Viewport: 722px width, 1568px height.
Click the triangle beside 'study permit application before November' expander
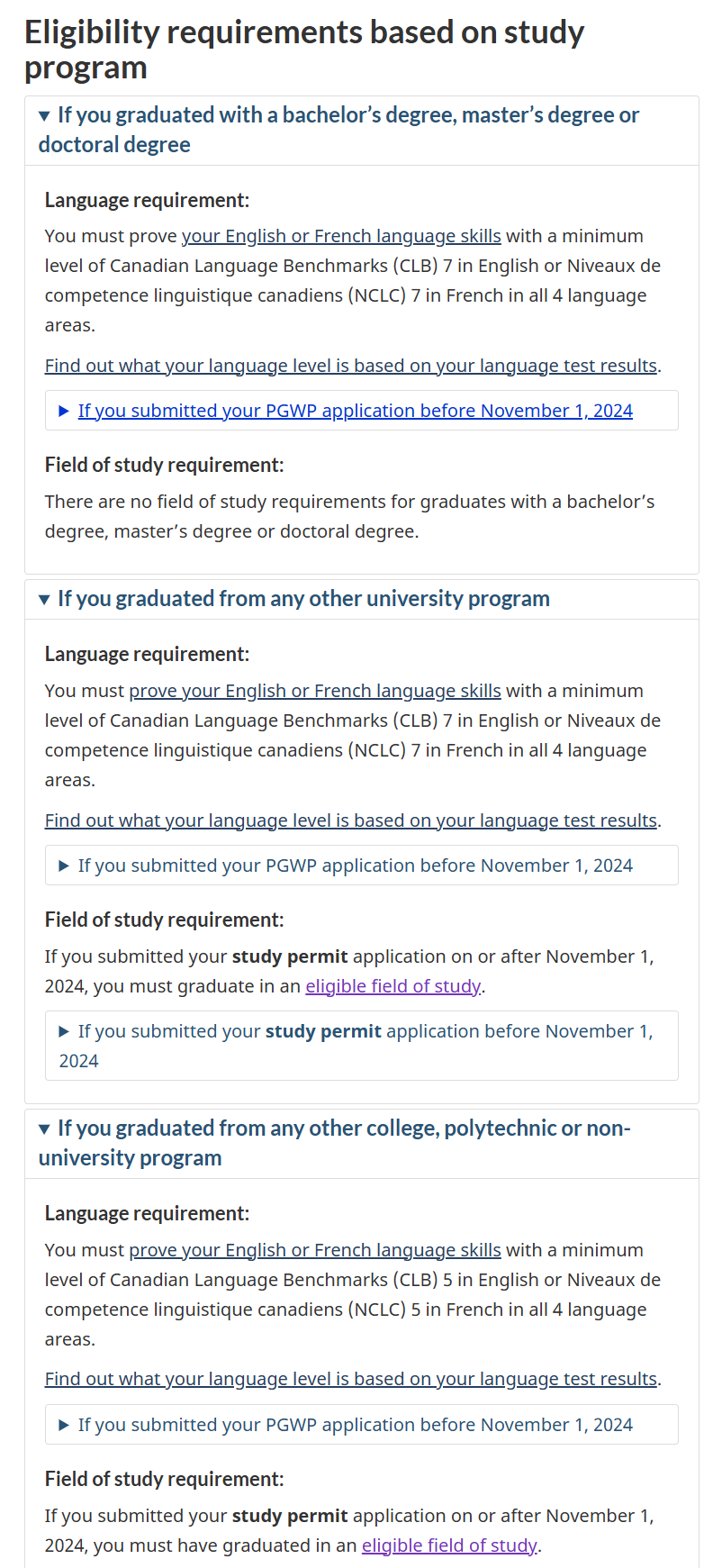coord(64,1032)
